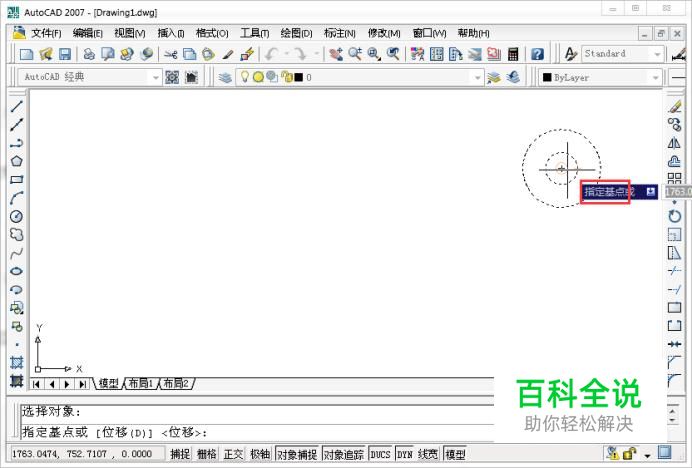The image size is (692, 468).
Task: Toggle 捕捉 snap mode in status bar
Action: [x=180, y=454]
